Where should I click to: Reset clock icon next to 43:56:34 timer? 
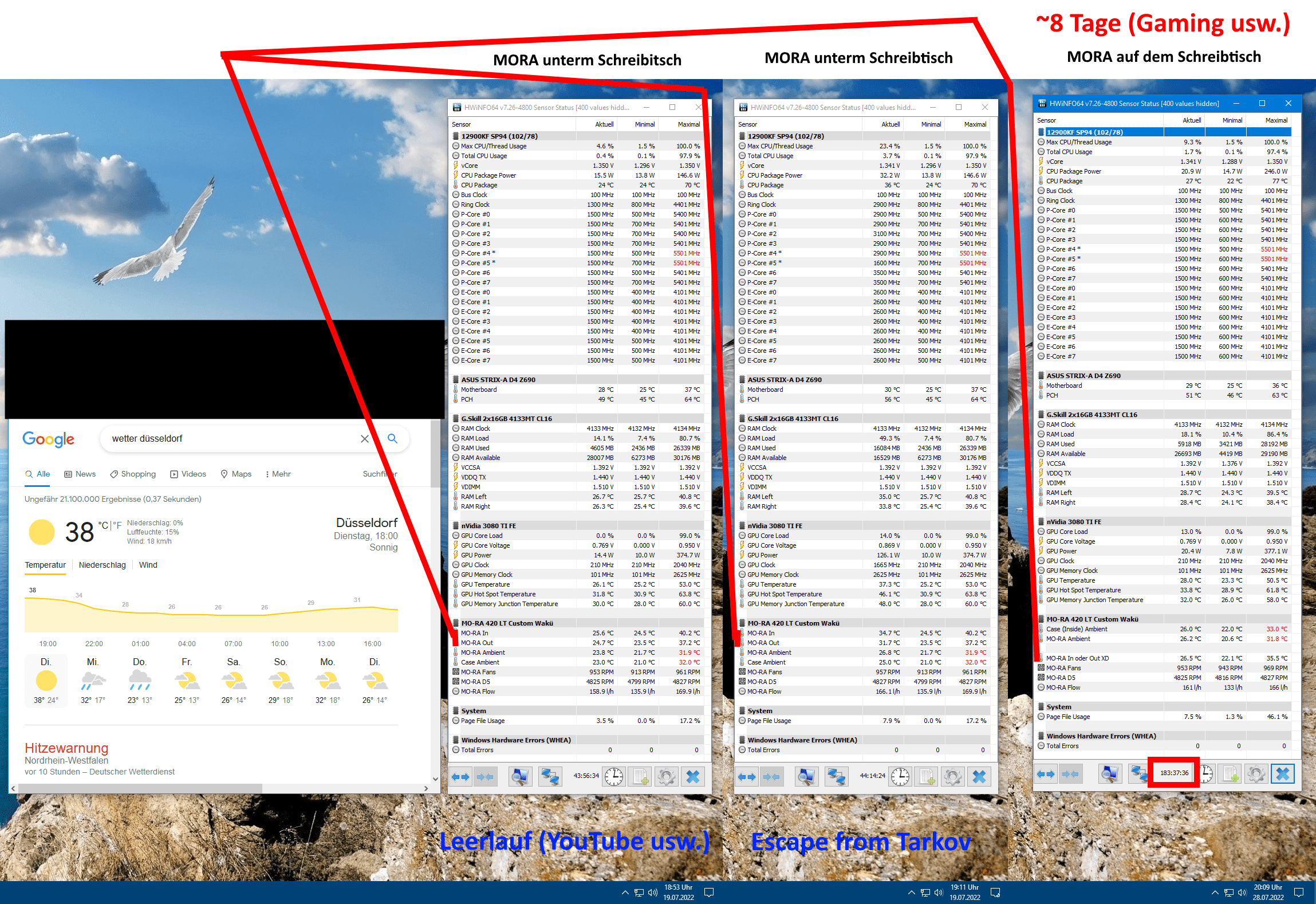[x=614, y=777]
